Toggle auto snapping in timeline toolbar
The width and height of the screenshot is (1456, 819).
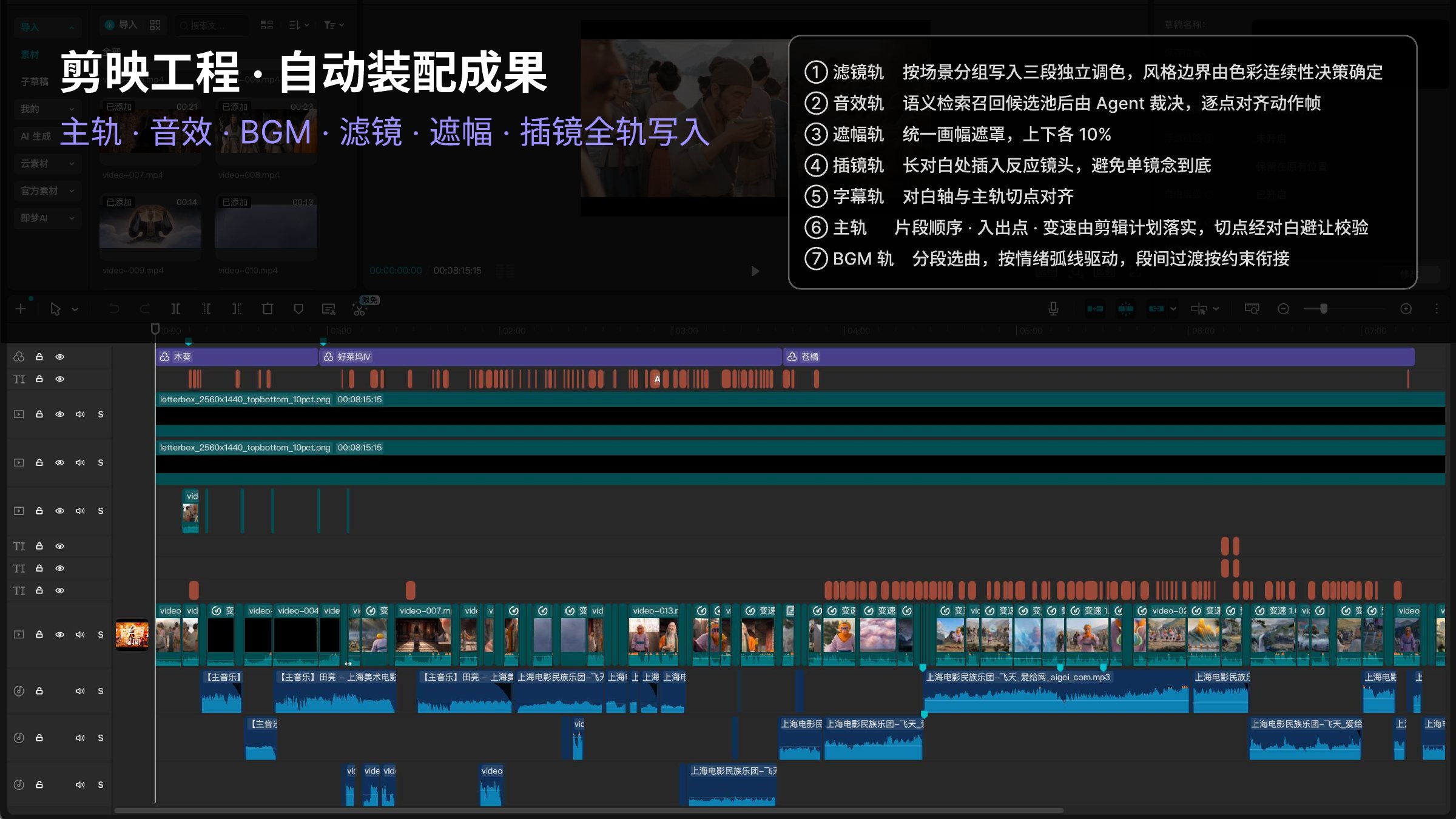coord(1126,309)
